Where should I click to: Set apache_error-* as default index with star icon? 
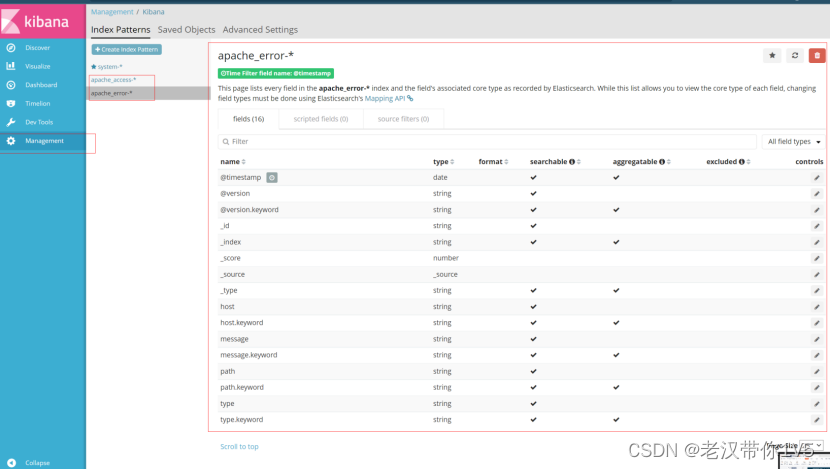click(772, 56)
